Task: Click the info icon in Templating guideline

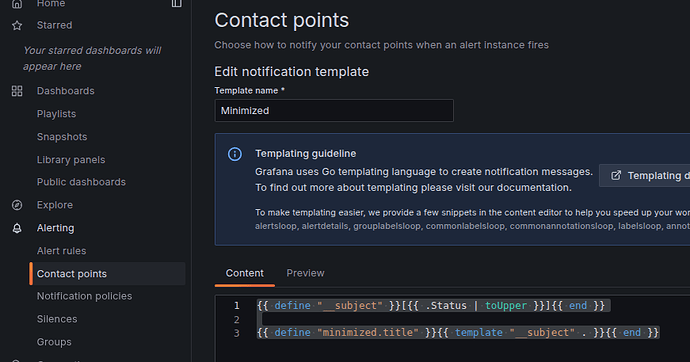Action: (x=235, y=154)
